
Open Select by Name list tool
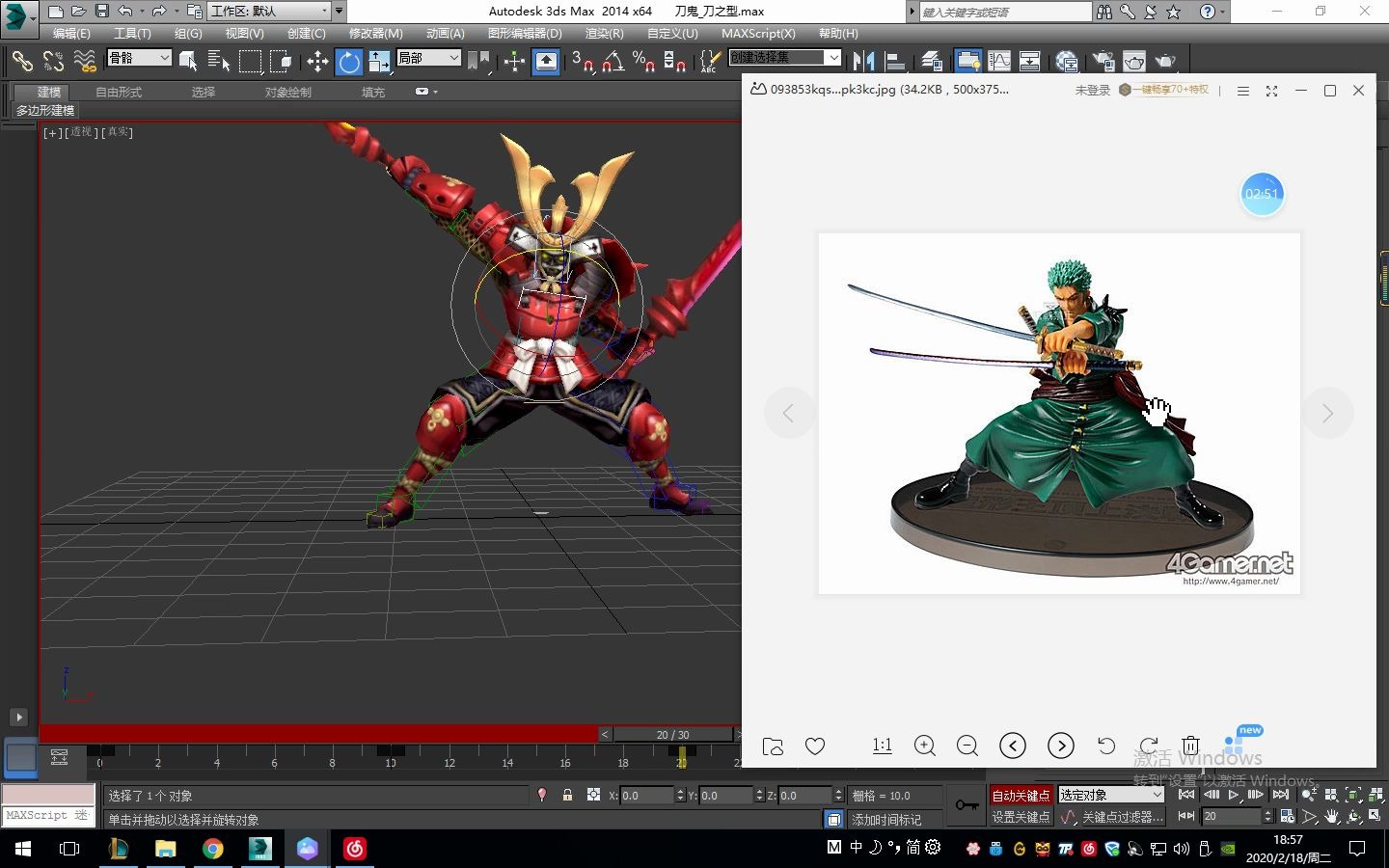click(219, 62)
